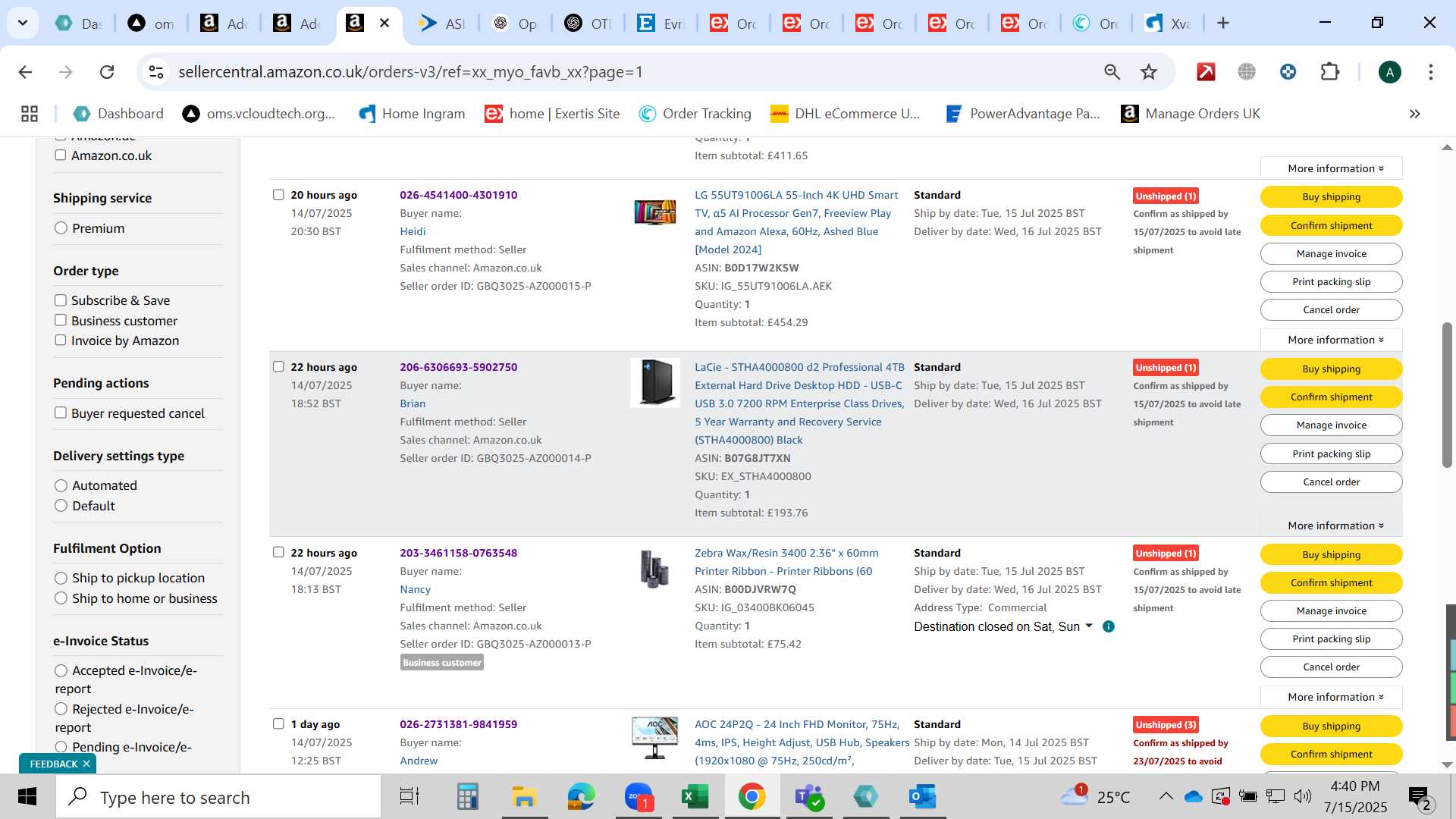
Task: Open the red arrow extension icon
Action: [1206, 72]
